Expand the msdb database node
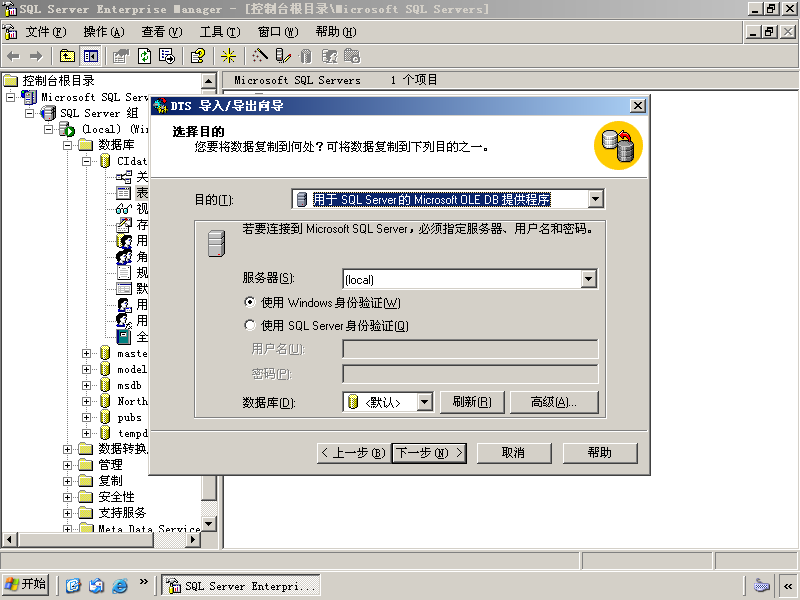This screenshot has width=800, height=600. (86, 385)
